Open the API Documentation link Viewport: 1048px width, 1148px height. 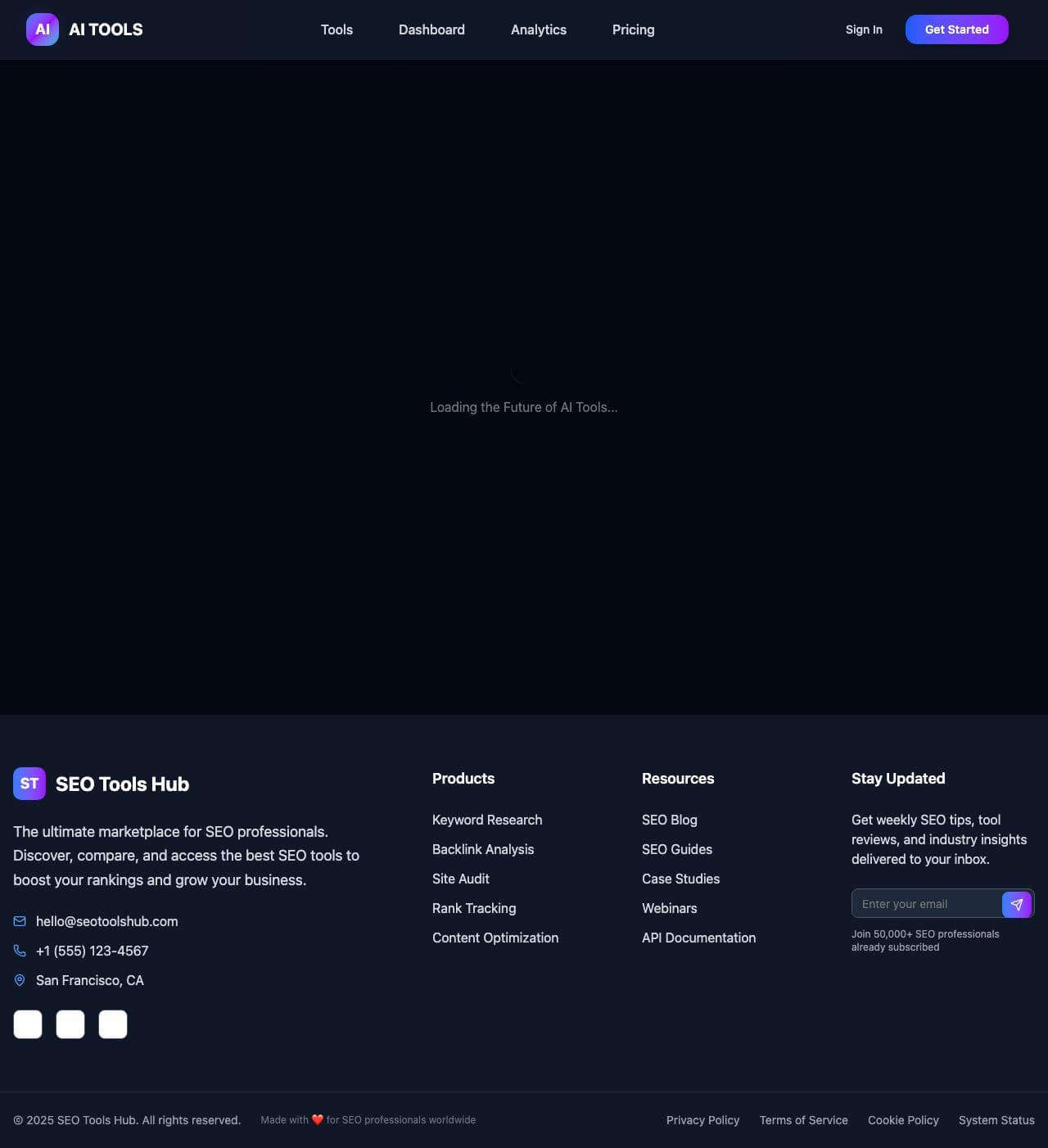(699, 938)
